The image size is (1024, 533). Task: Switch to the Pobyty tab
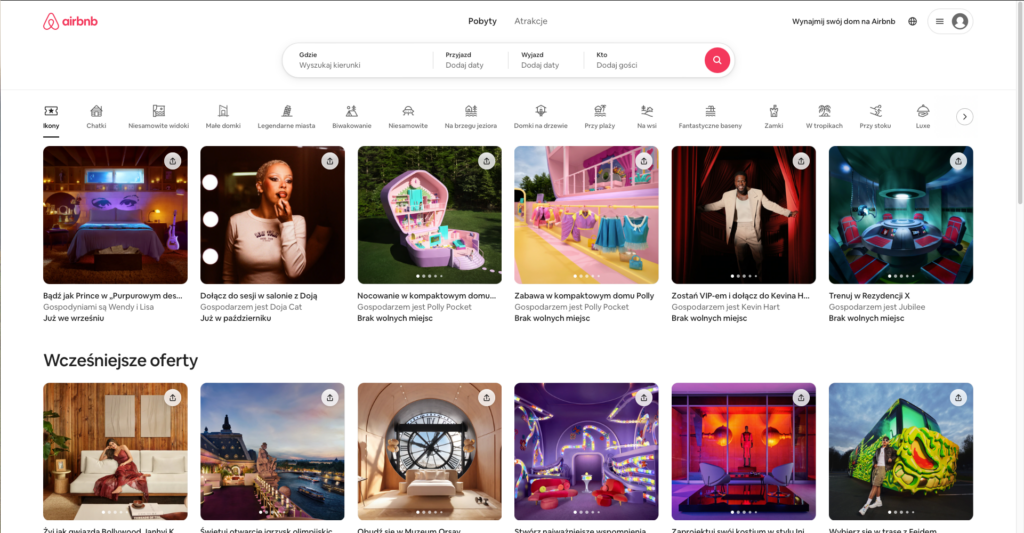coord(482,21)
